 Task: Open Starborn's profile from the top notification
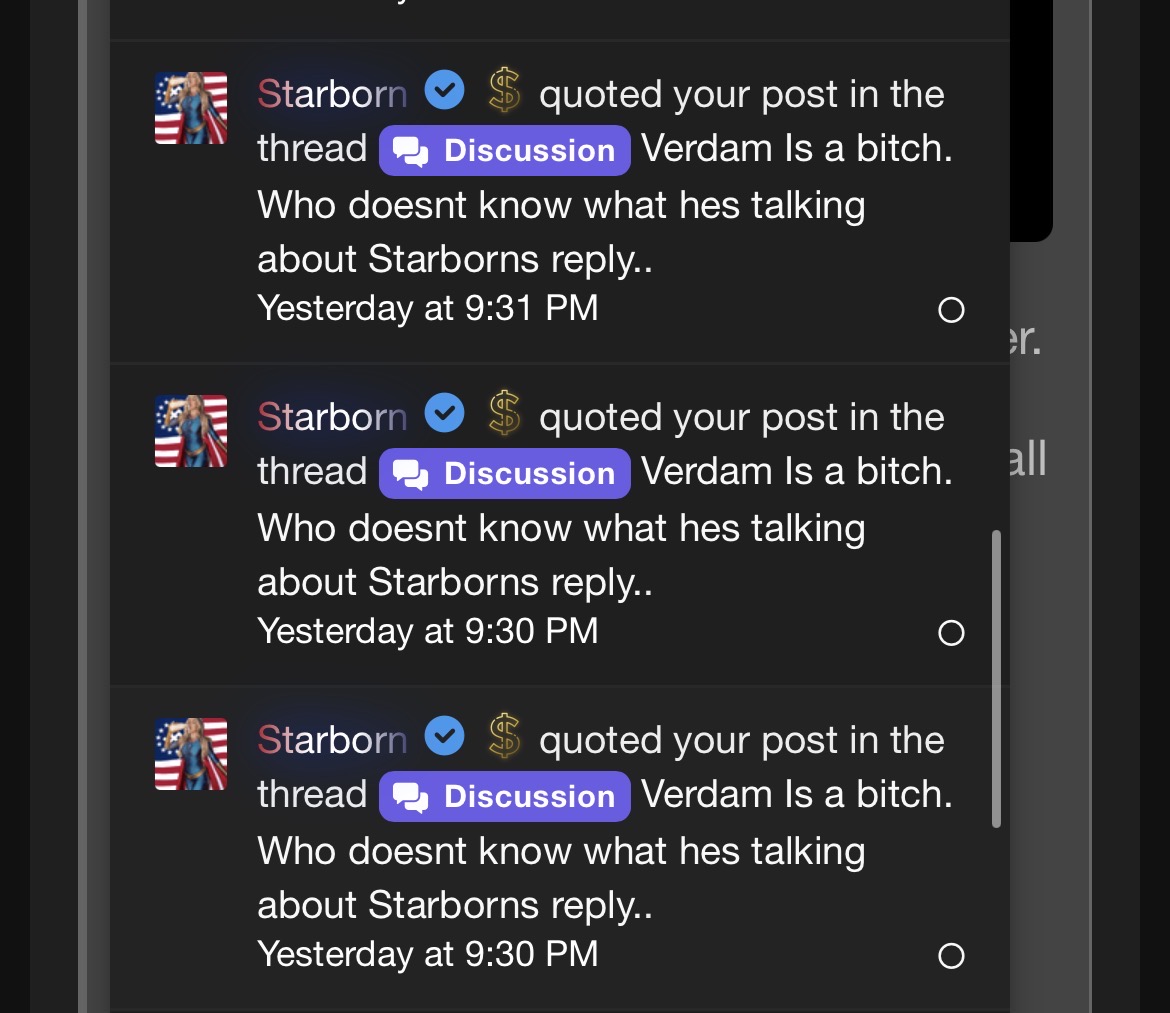[332, 94]
